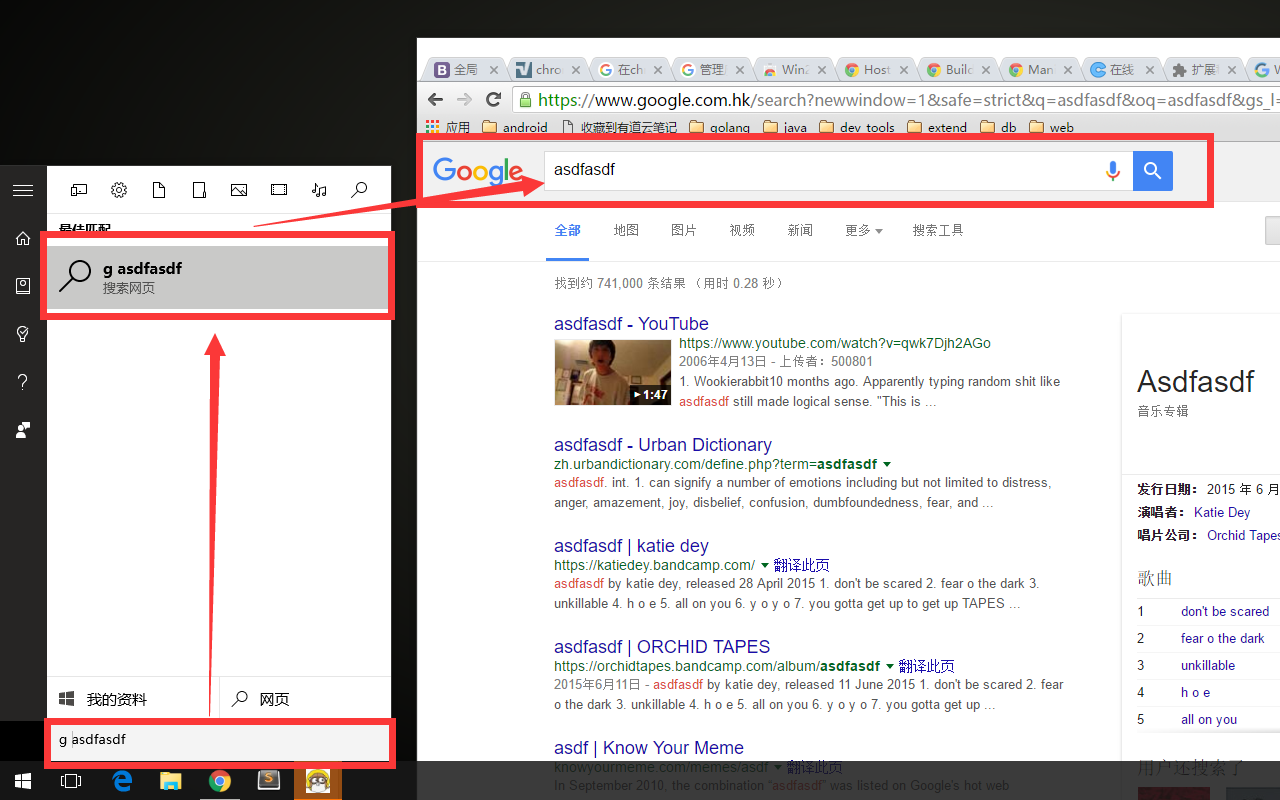Select the 'g asdfasdf' best match result
The height and width of the screenshot is (800, 1280).
pos(217,277)
